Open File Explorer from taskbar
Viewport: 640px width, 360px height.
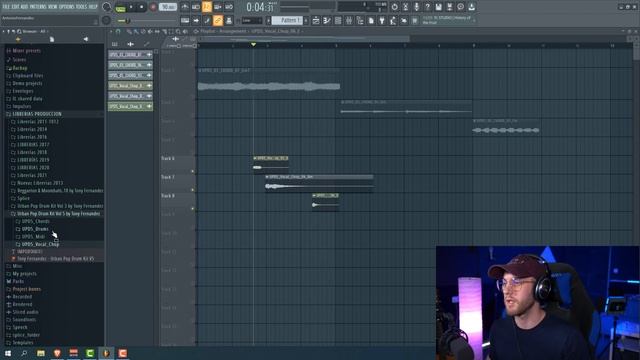(41, 353)
